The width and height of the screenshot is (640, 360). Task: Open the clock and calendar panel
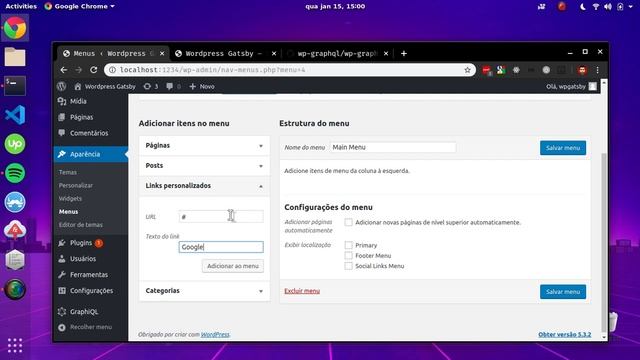(335, 6)
